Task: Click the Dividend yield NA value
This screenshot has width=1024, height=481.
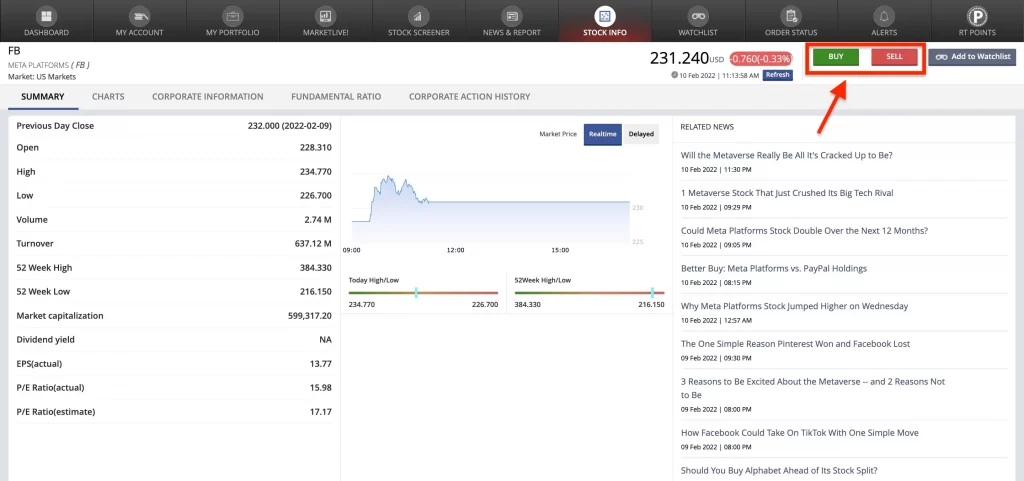Action: coord(325,340)
